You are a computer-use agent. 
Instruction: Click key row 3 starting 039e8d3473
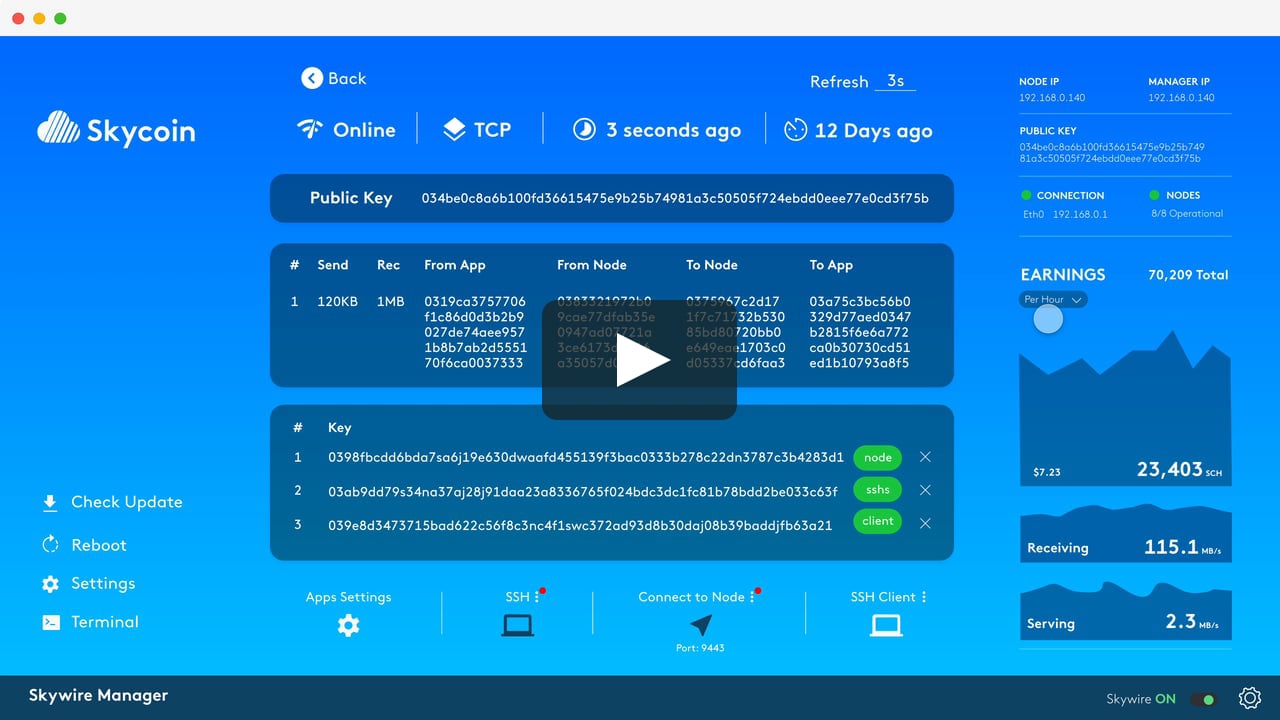click(580, 525)
